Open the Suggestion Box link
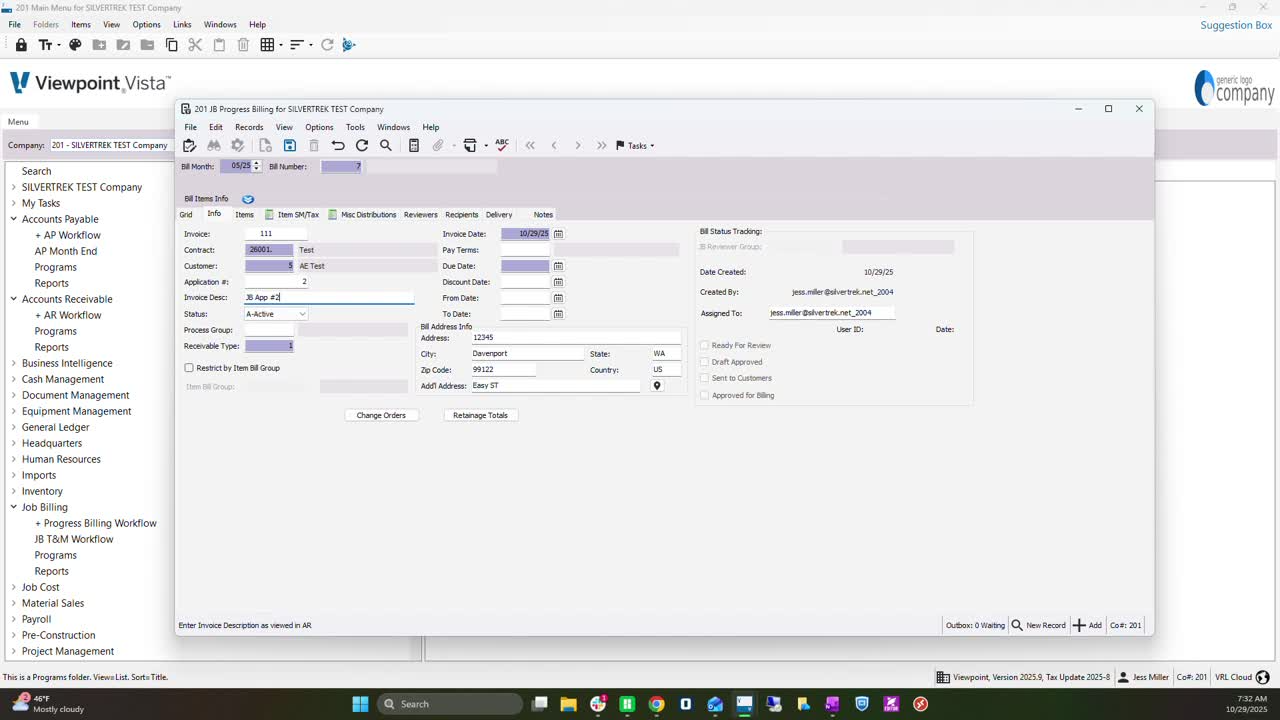 tap(1236, 25)
